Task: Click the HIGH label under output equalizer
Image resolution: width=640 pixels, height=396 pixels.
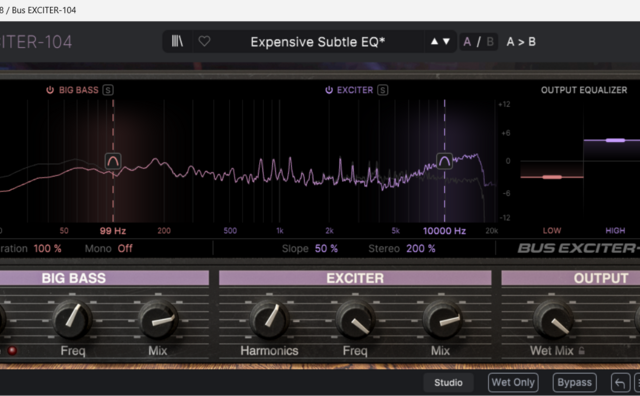Action: [x=615, y=231]
